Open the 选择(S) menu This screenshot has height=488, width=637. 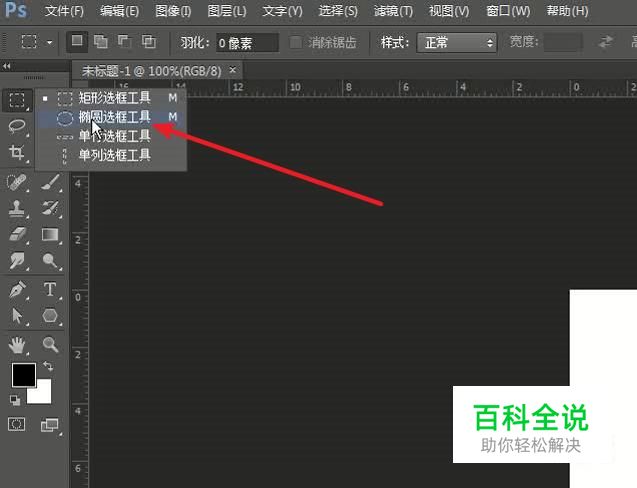point(338,11)
